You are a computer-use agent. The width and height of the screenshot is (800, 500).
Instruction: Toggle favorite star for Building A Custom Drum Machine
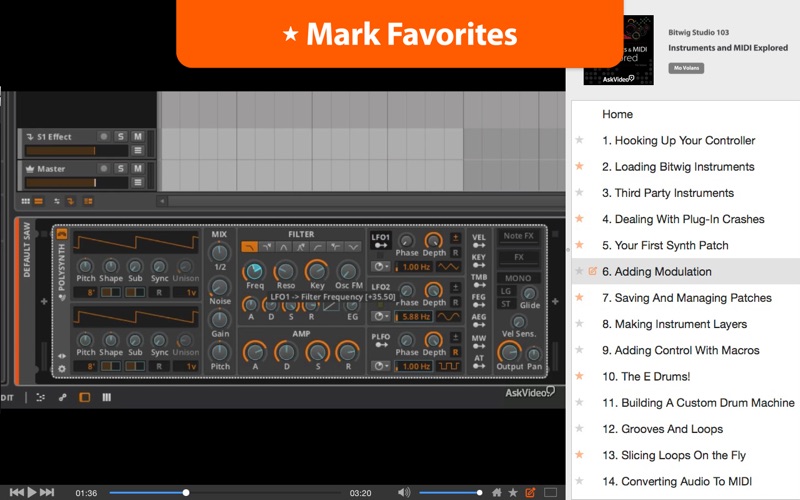[580, 402]
